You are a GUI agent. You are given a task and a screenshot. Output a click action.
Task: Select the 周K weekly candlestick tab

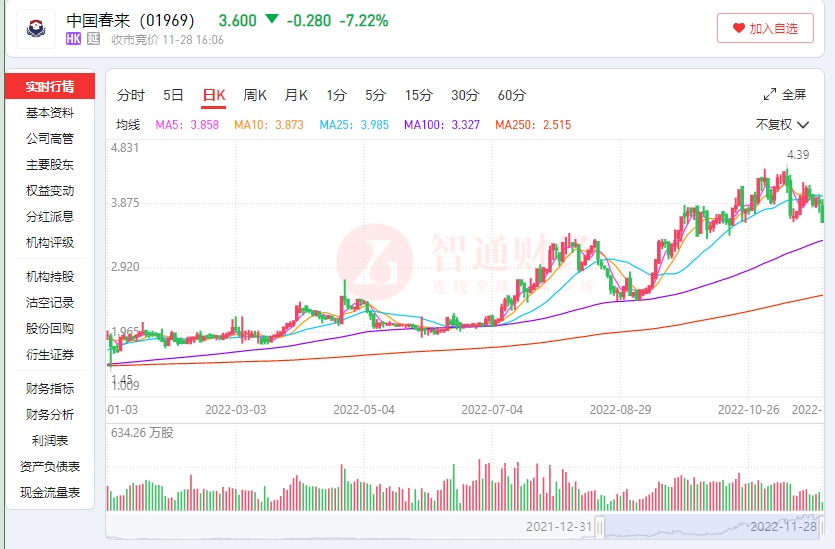[x=255, y=96]
